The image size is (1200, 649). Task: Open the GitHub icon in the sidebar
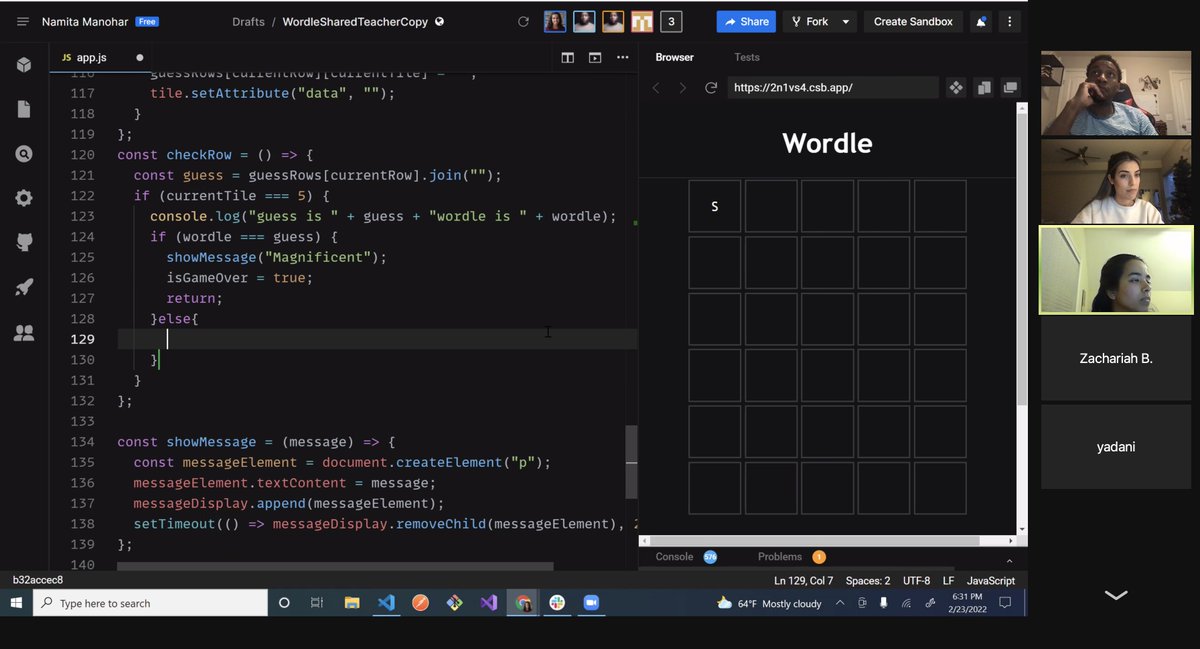24,242
